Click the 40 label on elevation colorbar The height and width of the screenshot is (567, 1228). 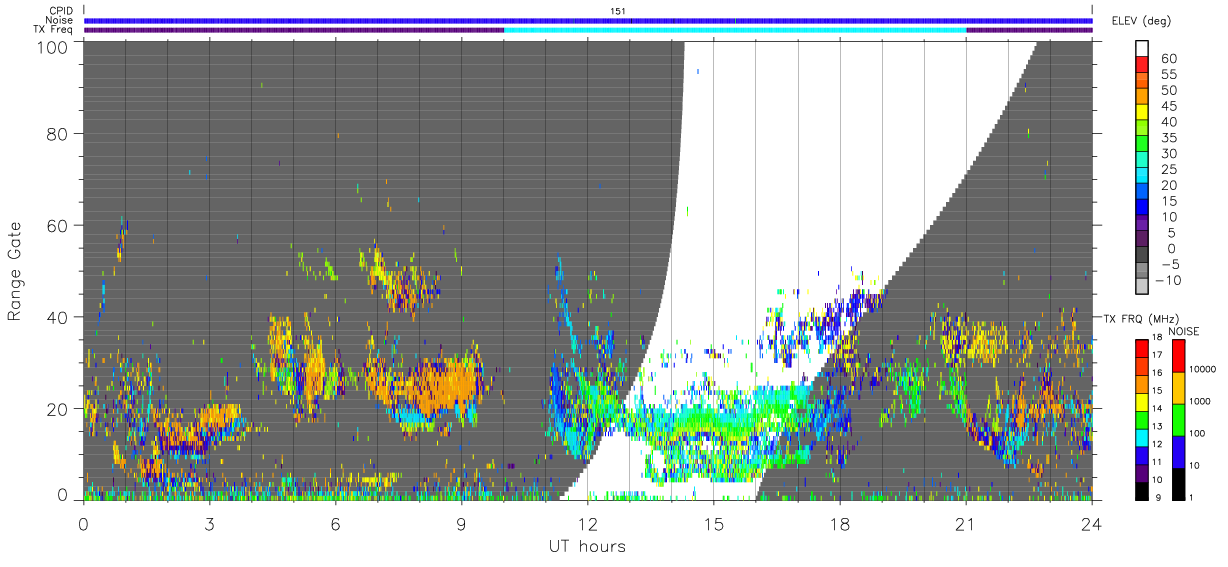pos(1169,122)
